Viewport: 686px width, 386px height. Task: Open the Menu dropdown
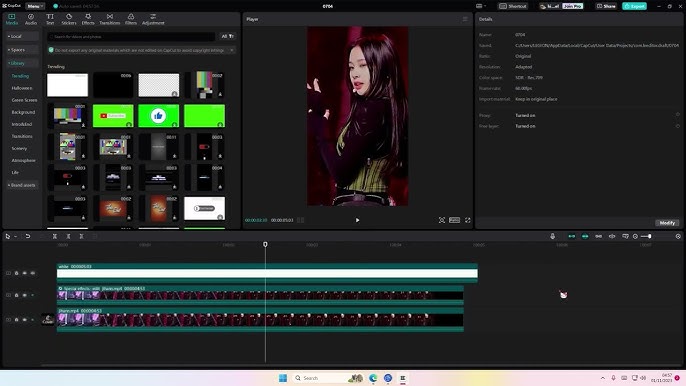[35, 6]
